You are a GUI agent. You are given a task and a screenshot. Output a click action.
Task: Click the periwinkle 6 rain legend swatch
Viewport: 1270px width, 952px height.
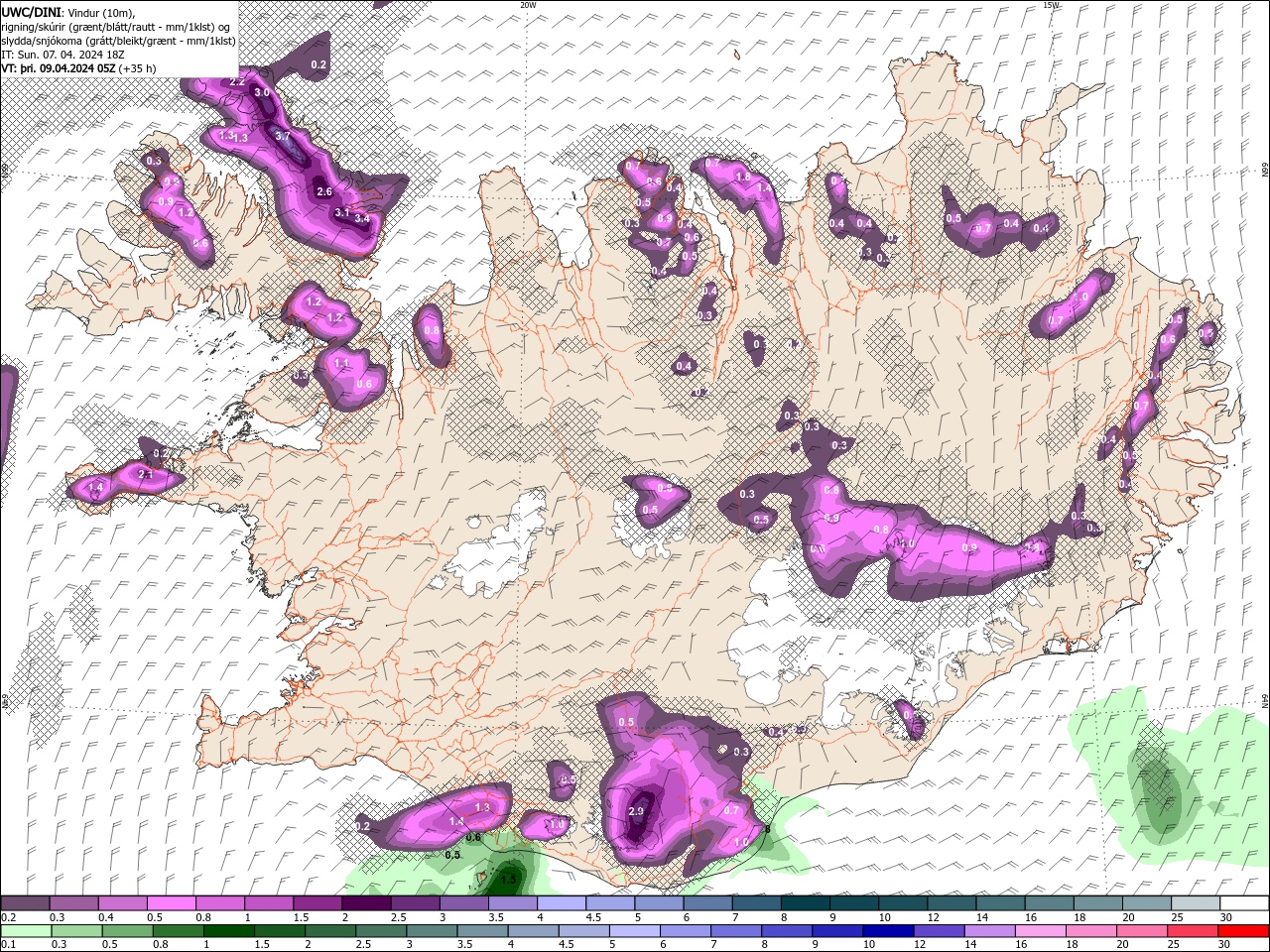point(686,931)
